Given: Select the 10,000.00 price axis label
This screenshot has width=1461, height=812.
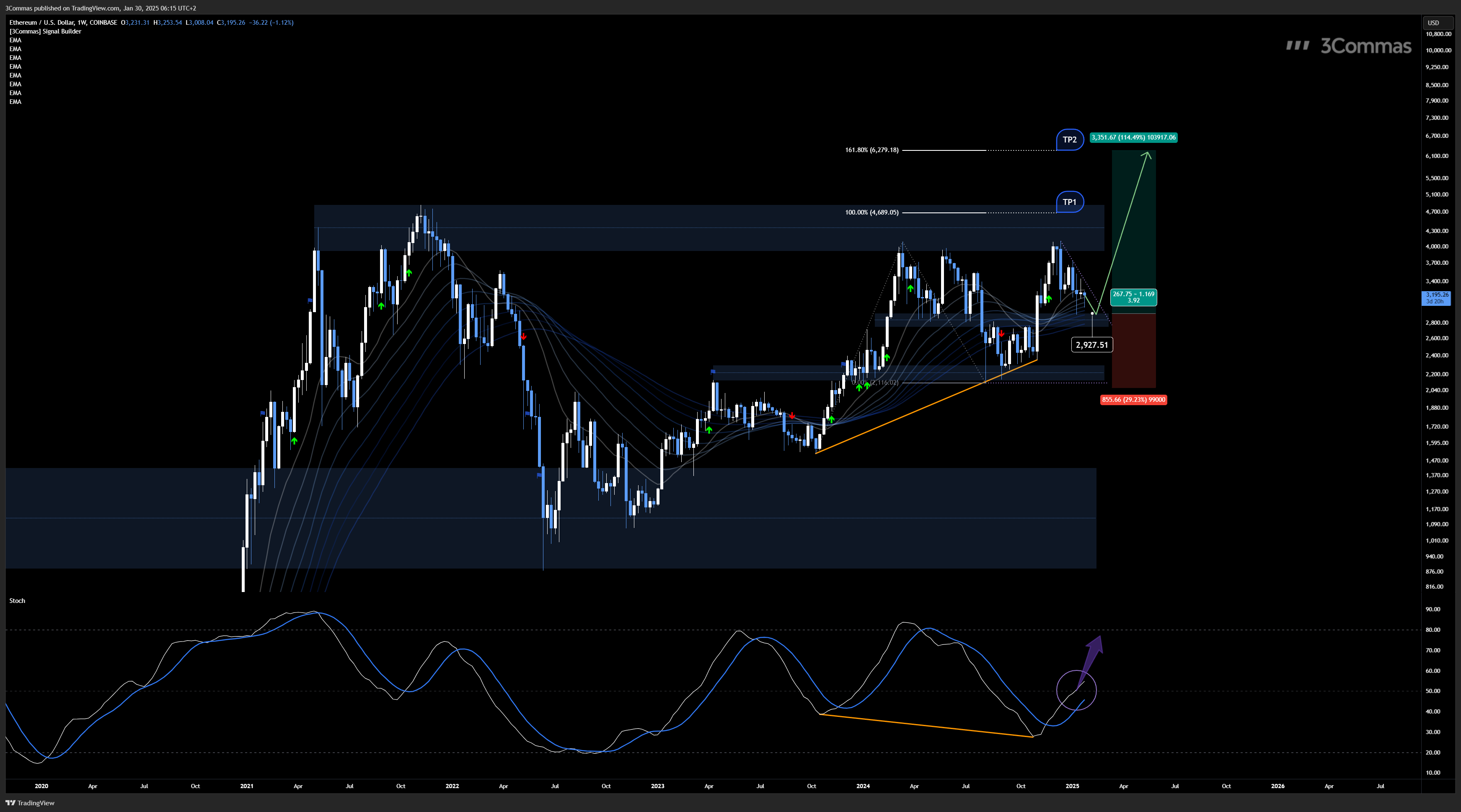Looking at the screenshot, I should (1438, 50).
